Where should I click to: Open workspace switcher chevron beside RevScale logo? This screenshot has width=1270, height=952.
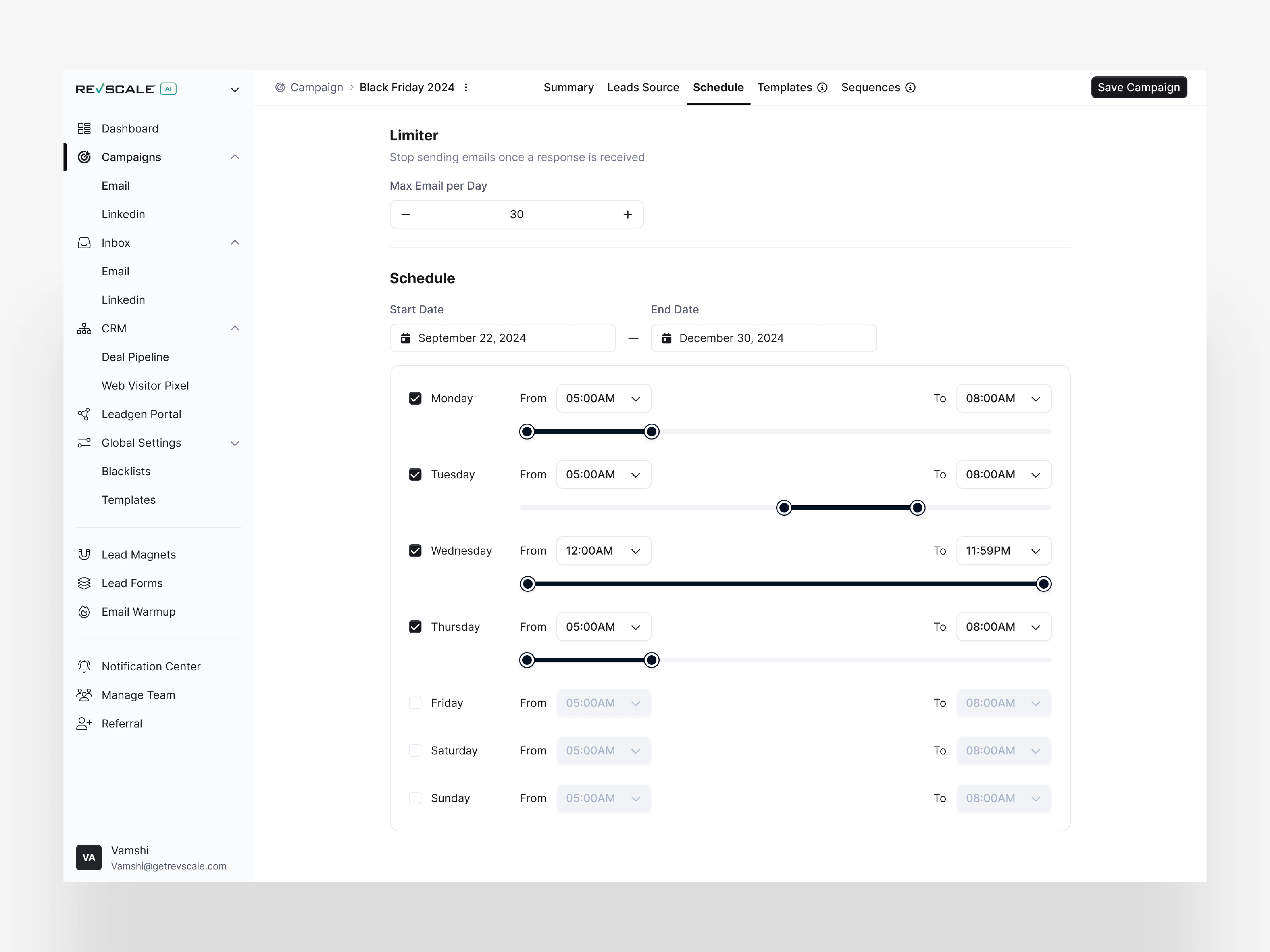tap(235, 89)
